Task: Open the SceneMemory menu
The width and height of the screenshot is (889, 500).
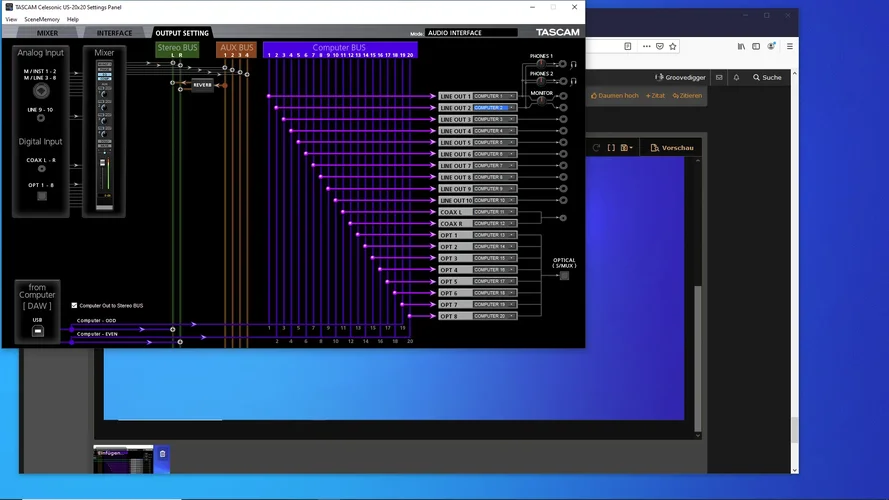Action: 41,19
